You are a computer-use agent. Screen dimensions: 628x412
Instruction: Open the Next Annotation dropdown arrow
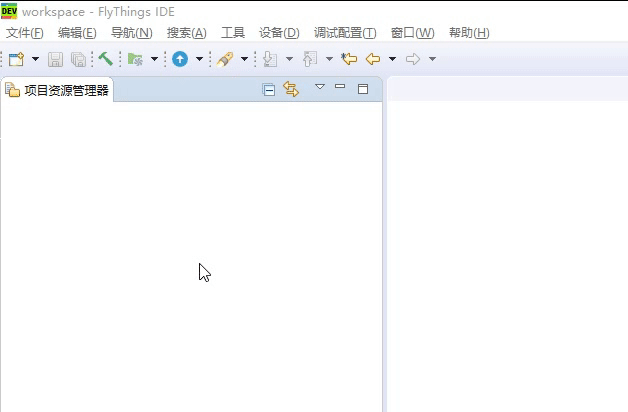tap(289, 59)
